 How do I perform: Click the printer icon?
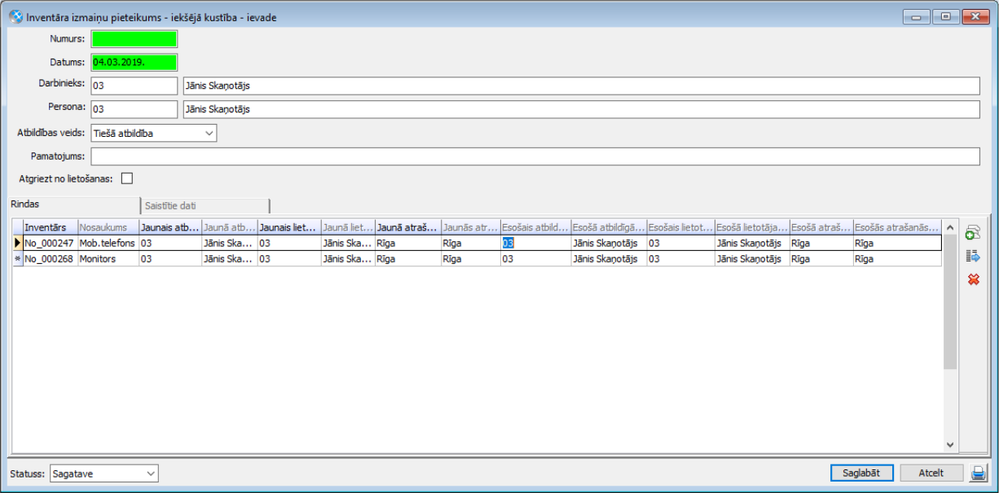[977, 473]
